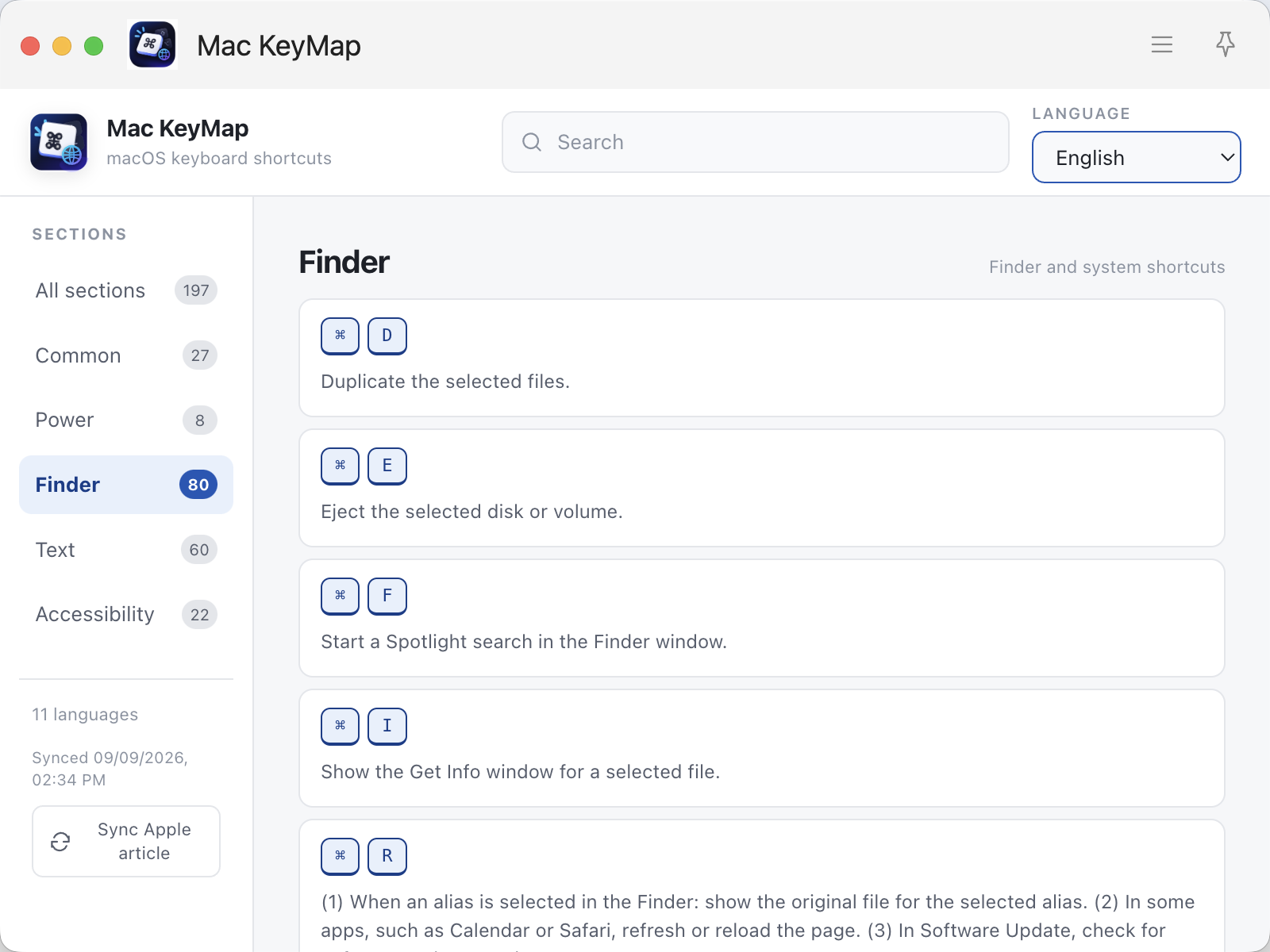Click the LANGUAGE label above the dropdown
1270x952 pixels.
pyautogui.click(x=1081, y=113)
